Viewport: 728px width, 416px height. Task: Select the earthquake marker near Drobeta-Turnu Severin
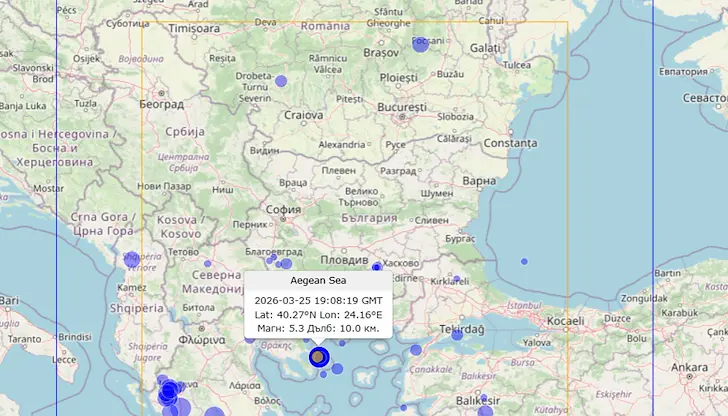pos(281,81)
